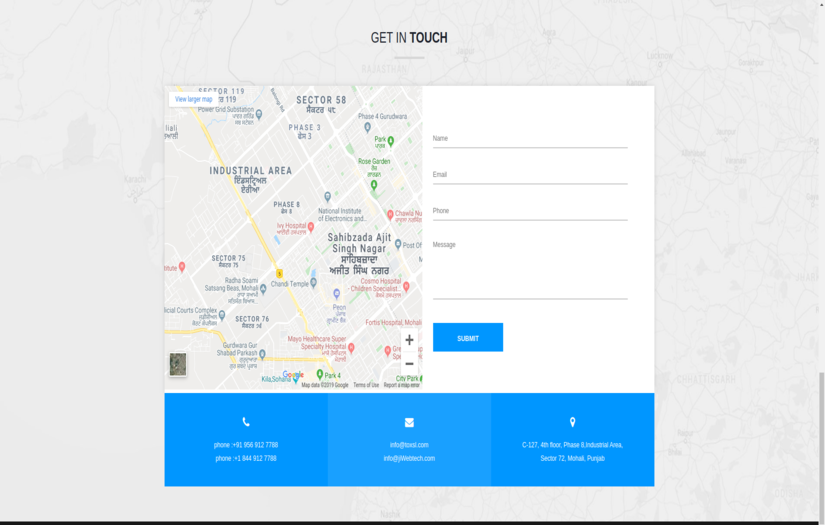This screenshot has height=525, width=825.
Task: Click the info@jiWebtech.com email address
Action: click(x=409, y=458)
